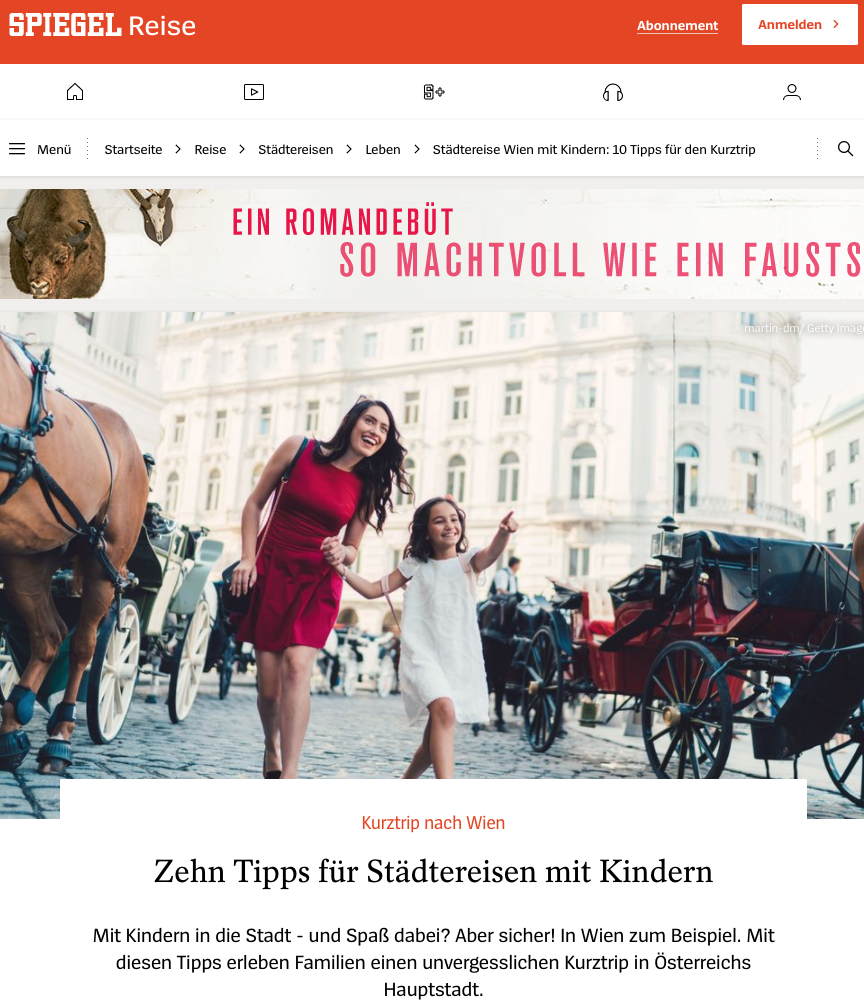The width and height of the screenshot is (864, 1008).
Task: Open the Romandebüt advertisement banner
Action: pyautogui.click(x=432, y=244)
